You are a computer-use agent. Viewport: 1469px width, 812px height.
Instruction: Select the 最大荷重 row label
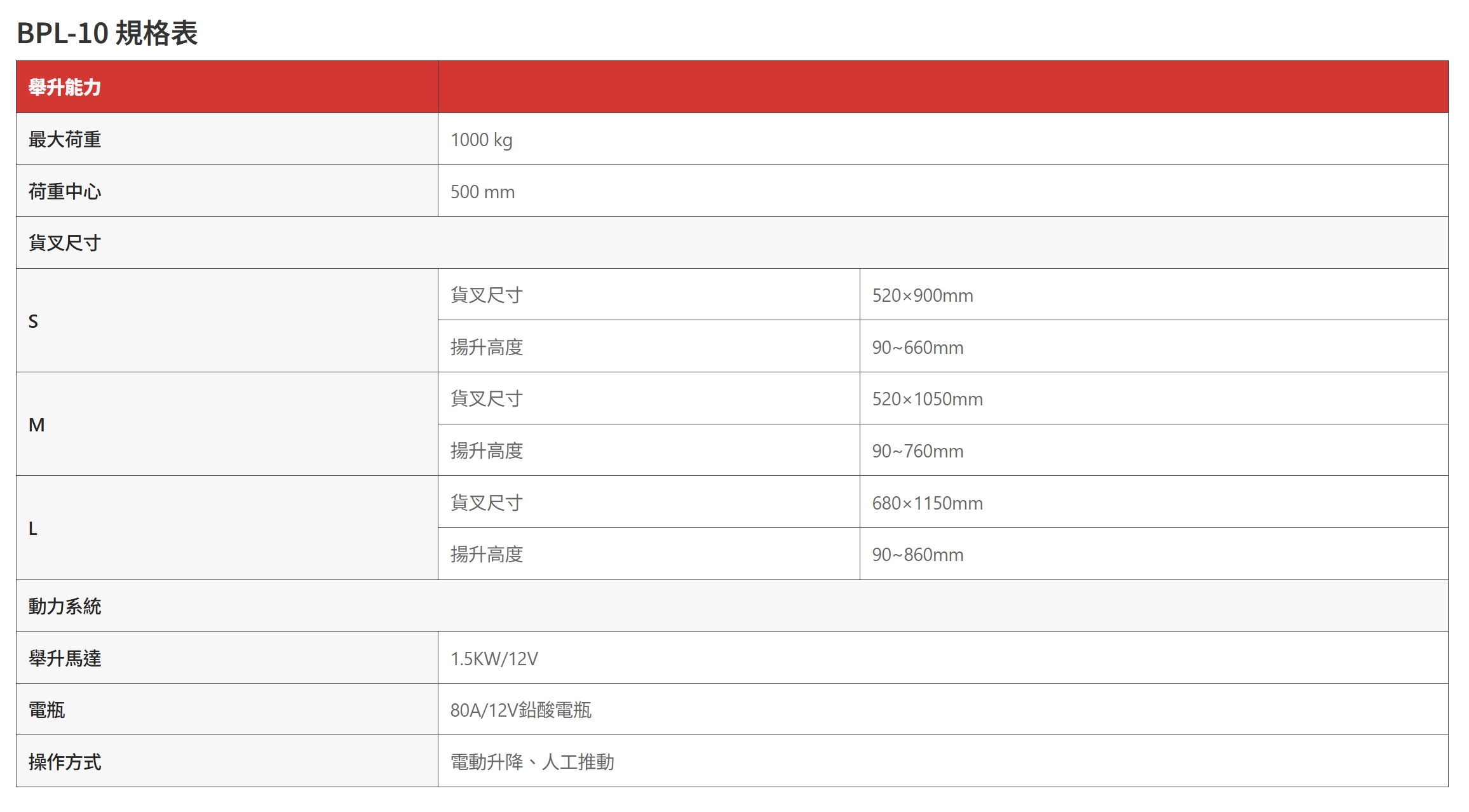coord(65,139)
